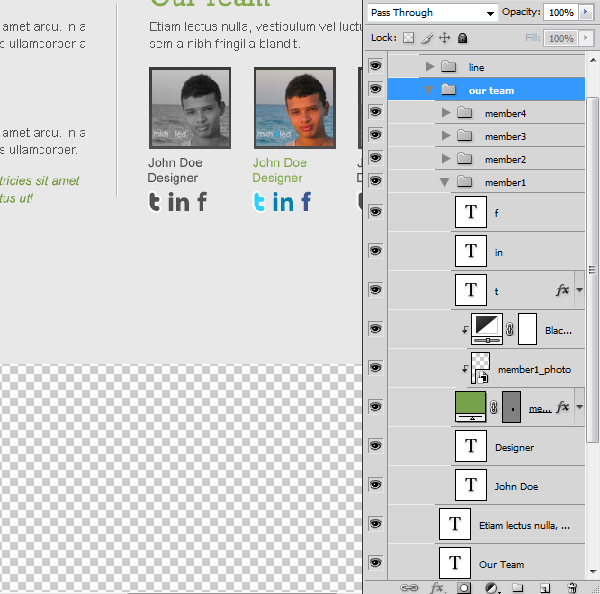Click the Black & White adjustment thumbnail

487,329
